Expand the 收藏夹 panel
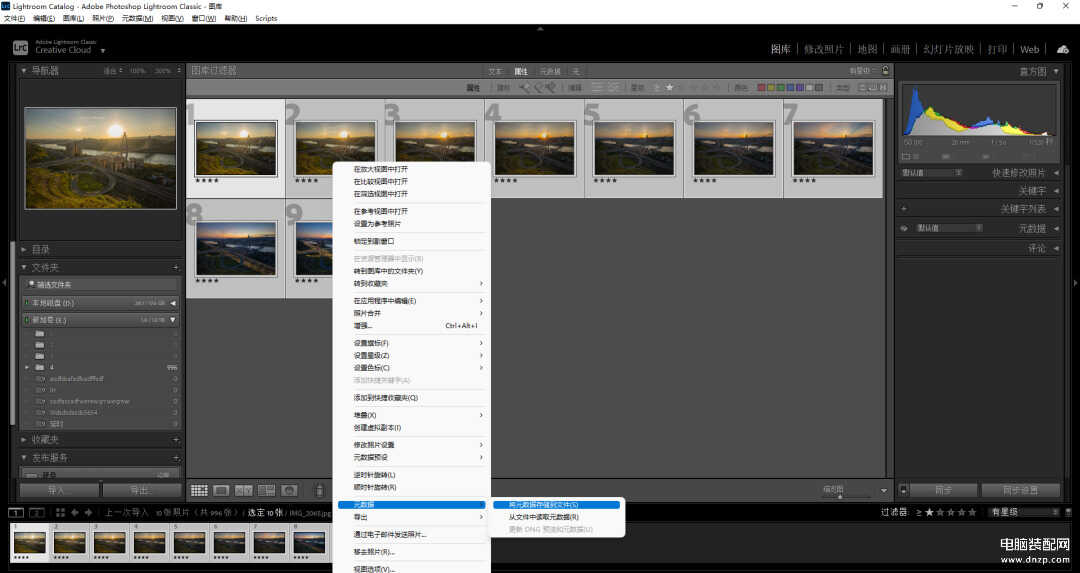 click(x=24, y=439)
